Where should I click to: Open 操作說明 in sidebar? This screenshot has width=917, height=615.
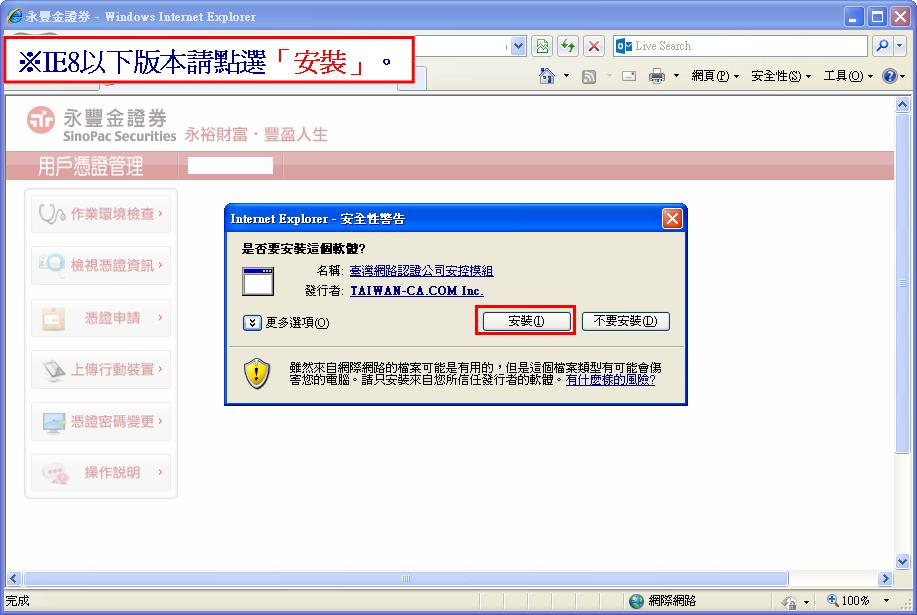pos(101,472)
